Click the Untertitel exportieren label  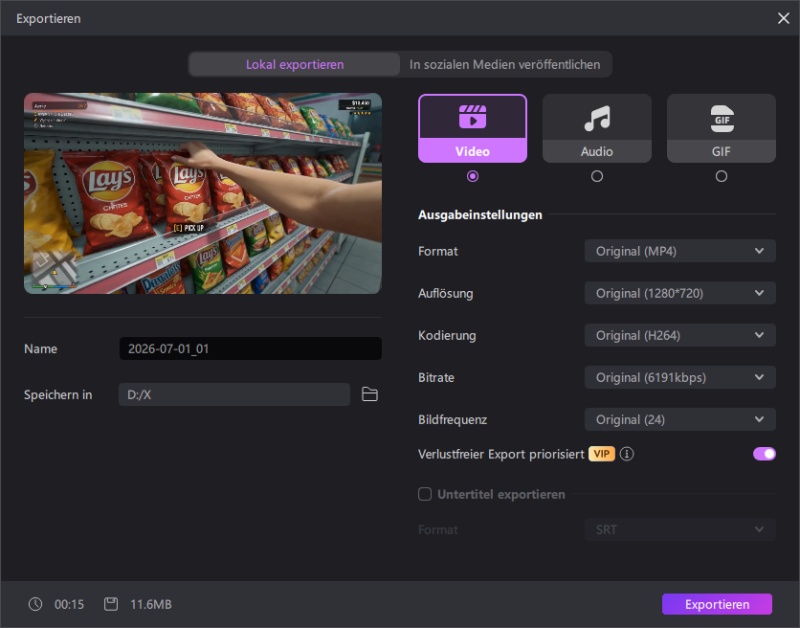(501, 494)
